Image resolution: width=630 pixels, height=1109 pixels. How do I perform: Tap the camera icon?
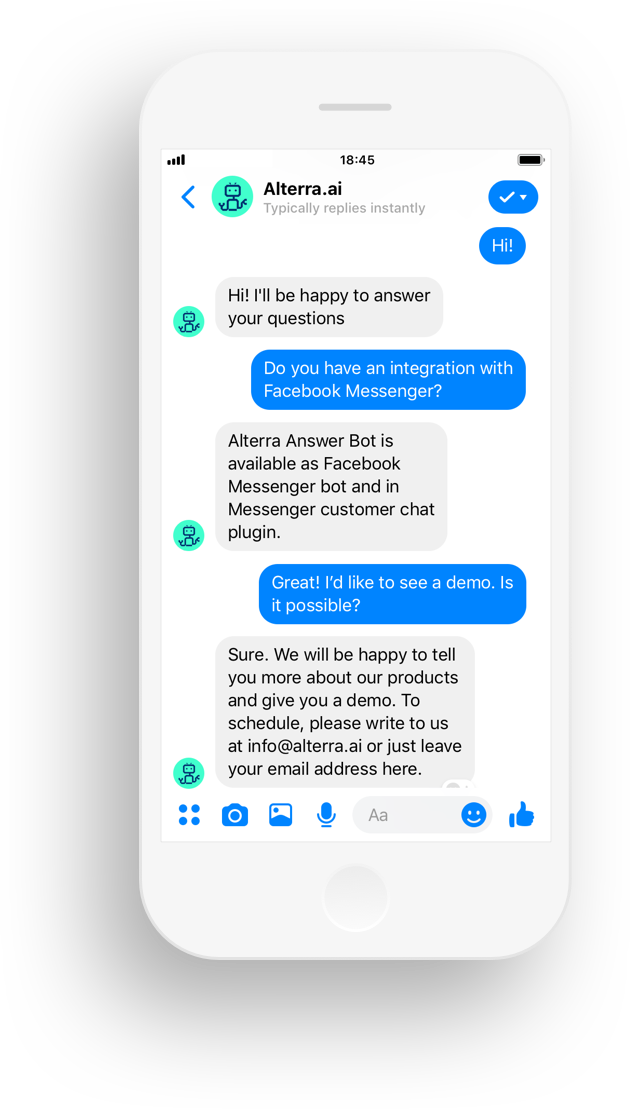click(235, 815)
